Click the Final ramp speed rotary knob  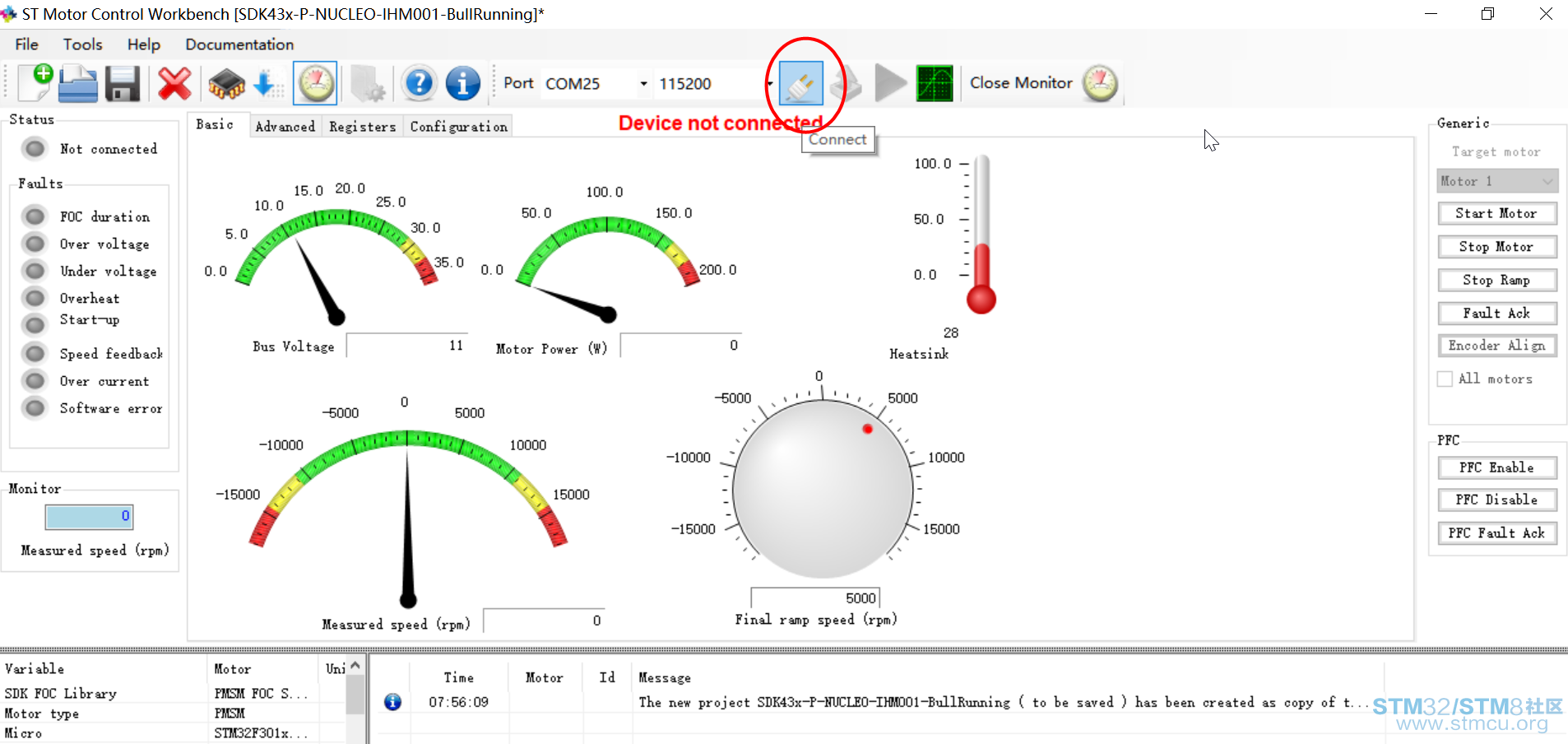click(x=823, y=488)
